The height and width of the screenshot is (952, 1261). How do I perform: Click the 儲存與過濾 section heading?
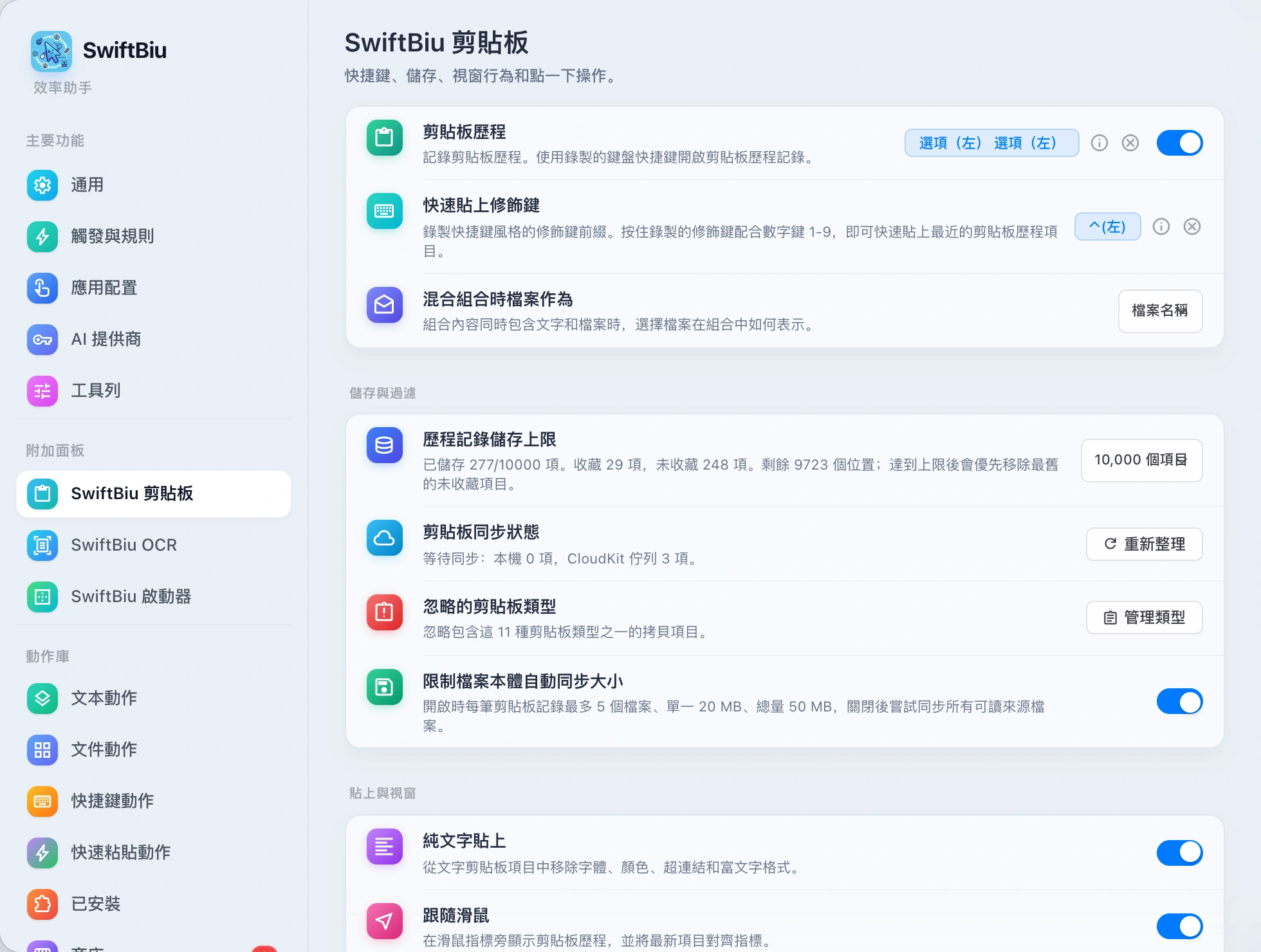(x=382, y=393)
